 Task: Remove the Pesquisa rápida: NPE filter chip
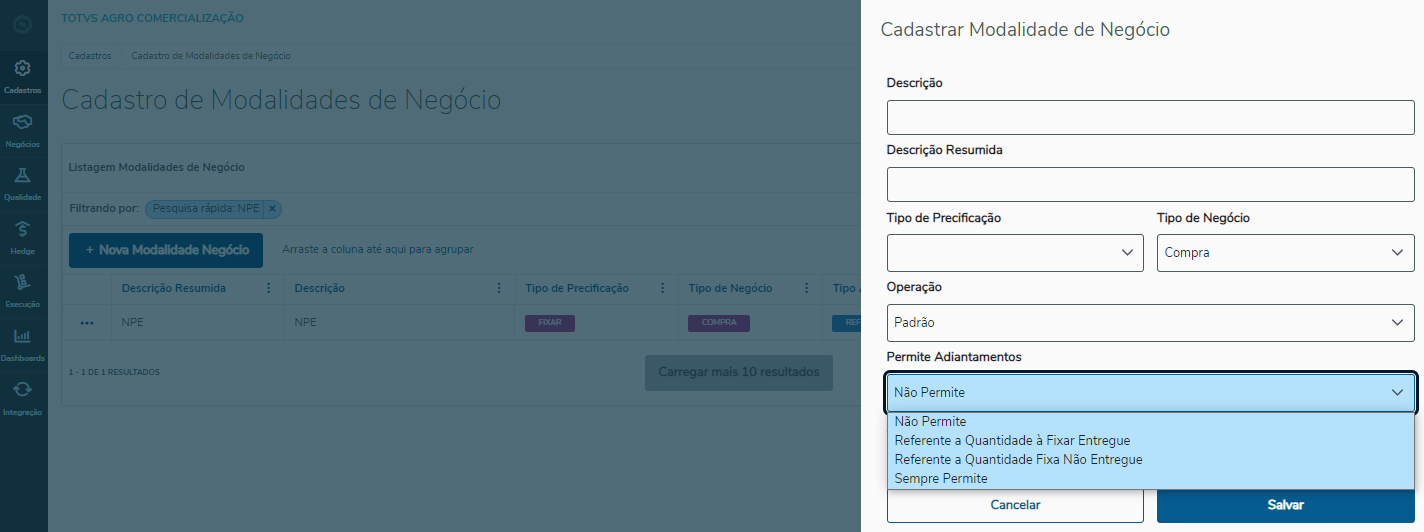(x=272, y=208)
